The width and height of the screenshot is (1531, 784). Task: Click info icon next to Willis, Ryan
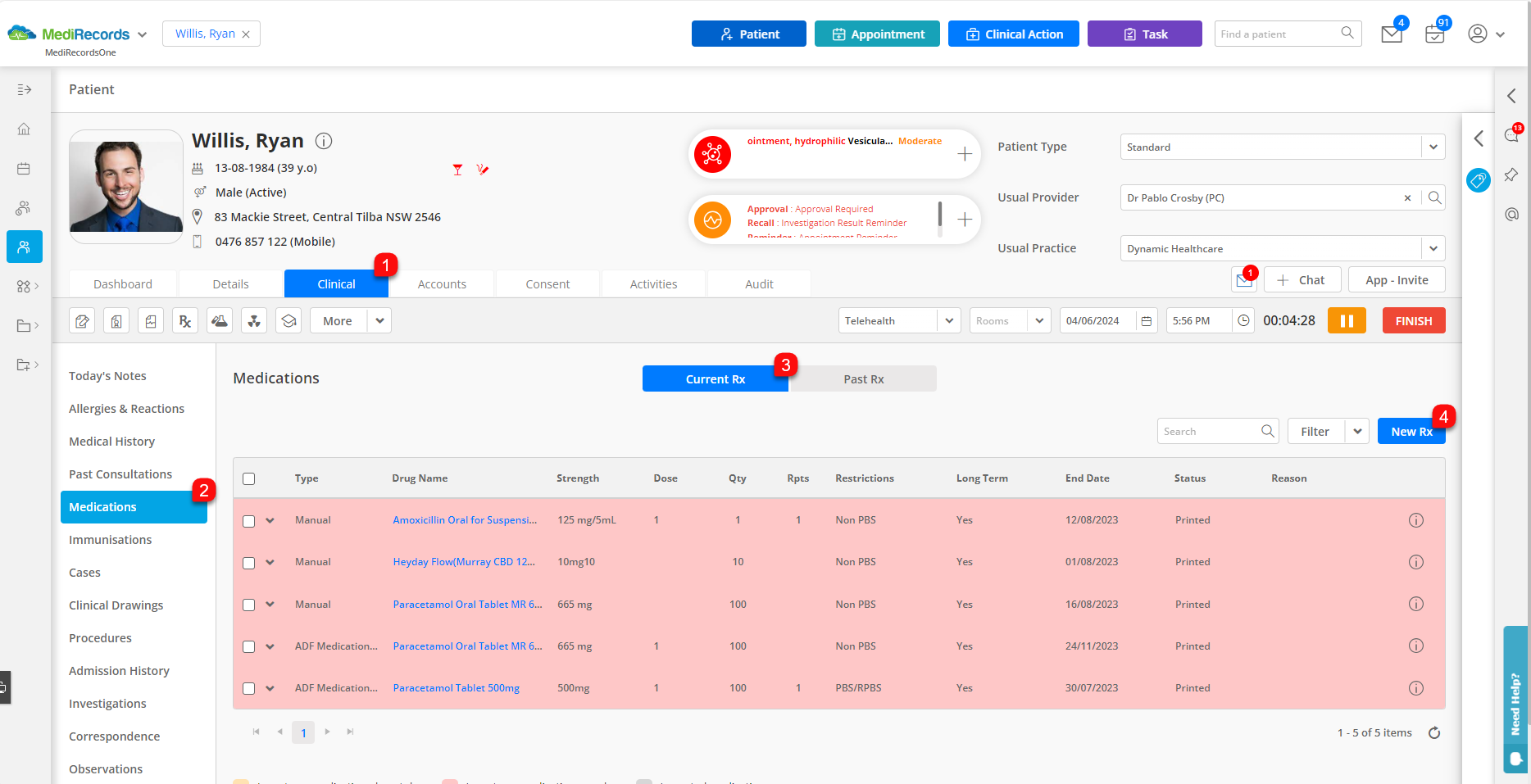[324, 141]
